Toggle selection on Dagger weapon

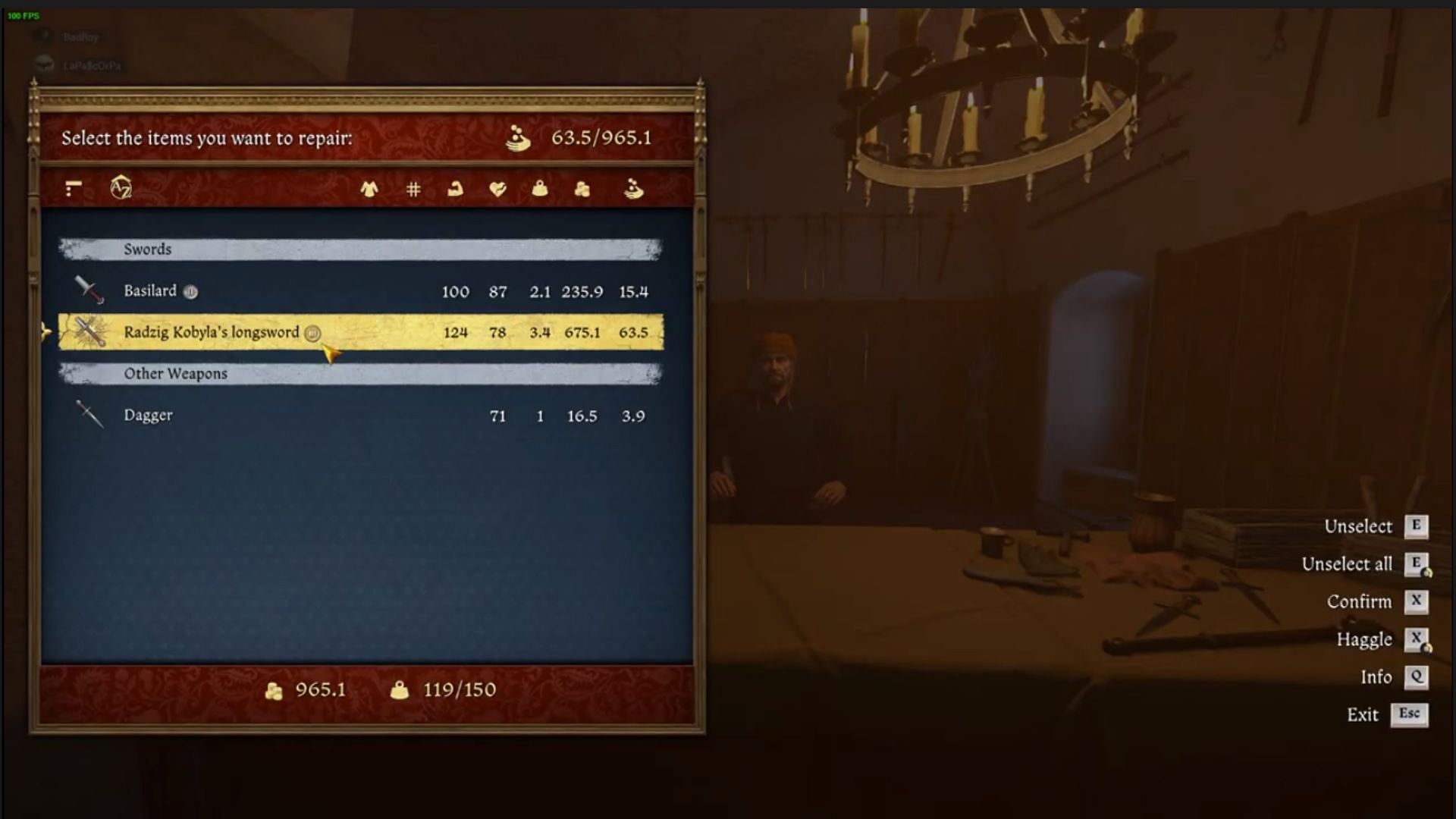(360, 414)
